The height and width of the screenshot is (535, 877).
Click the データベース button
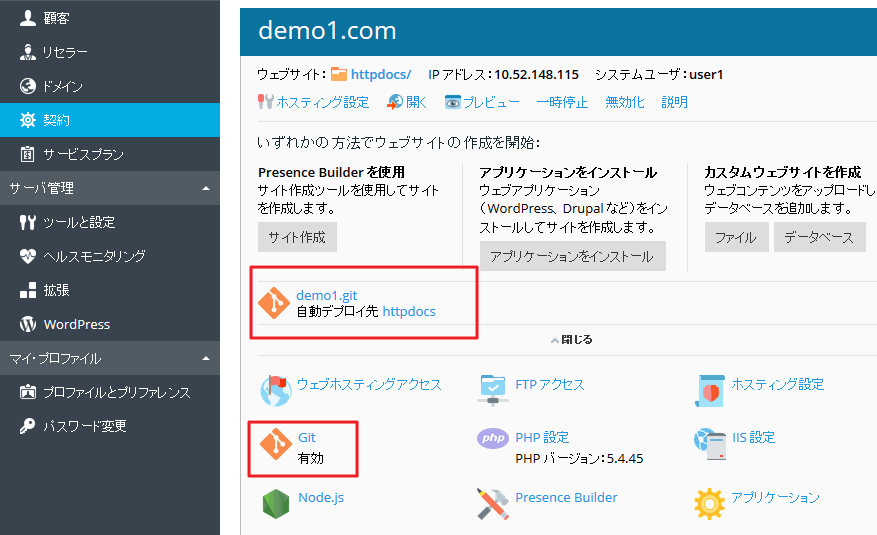(x=819, y=237)
